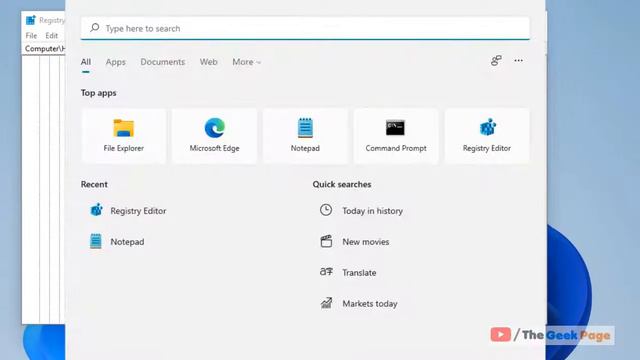The width and height of the screenshot is (640, 360).
Task: Click the Registry Editor title bar icon
Action: pos(31,20)
